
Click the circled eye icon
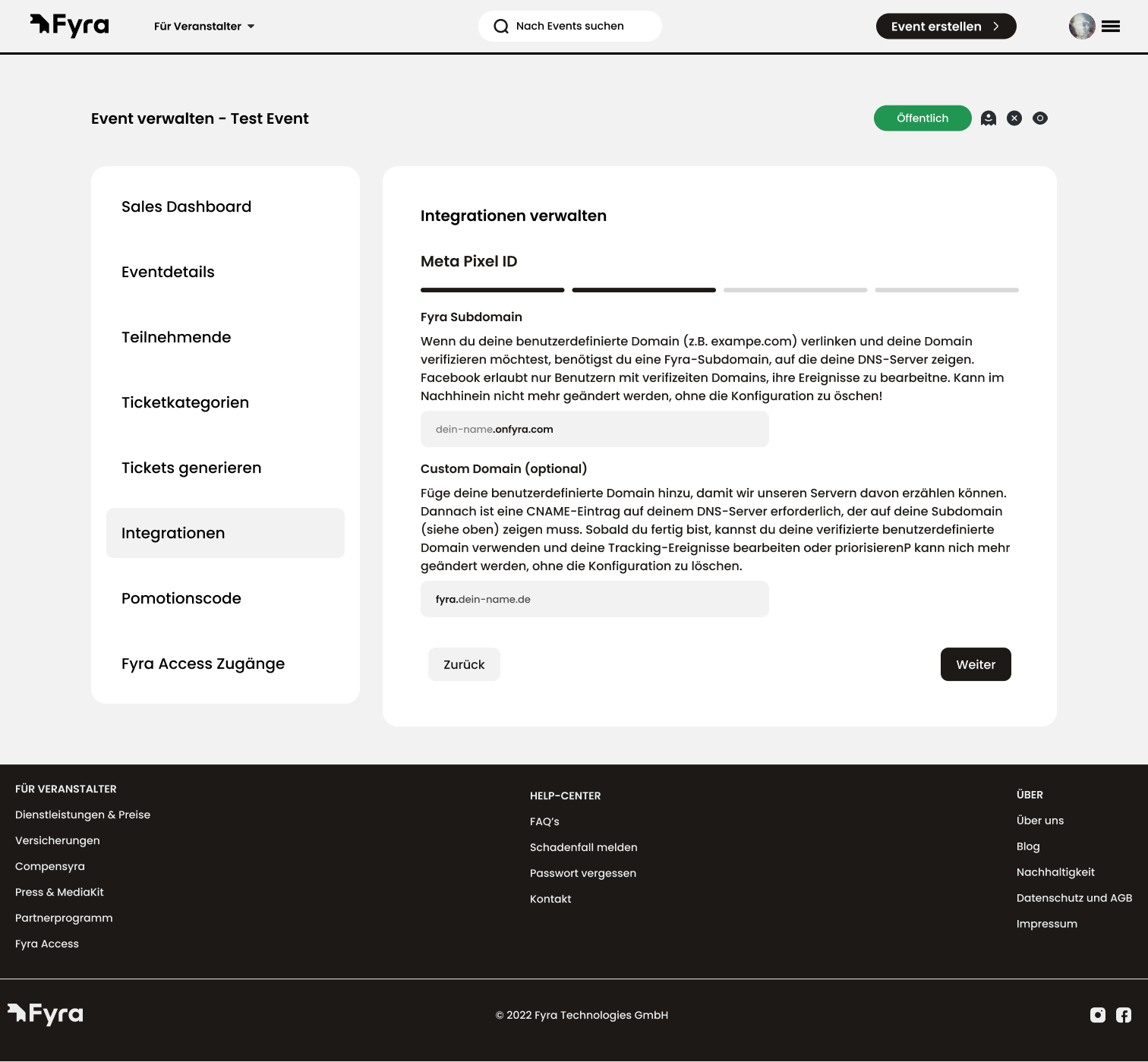coord(1040,118)
